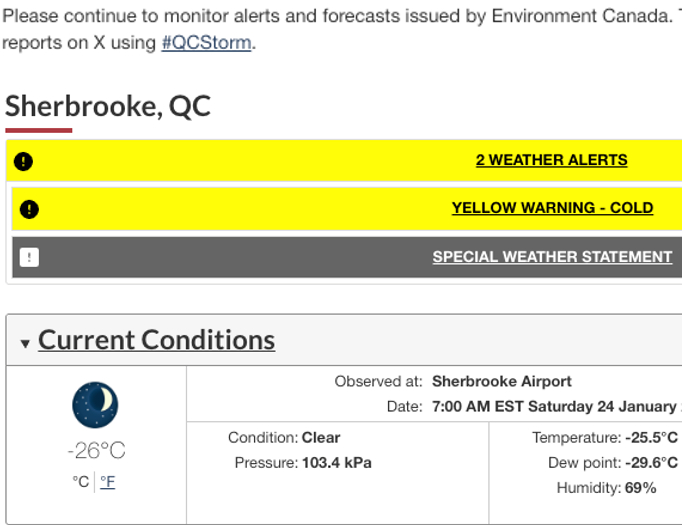Expand the 2 Weather Alerts list
The height and width of the screenshot is (525, 686).
(x=551, y=160)
